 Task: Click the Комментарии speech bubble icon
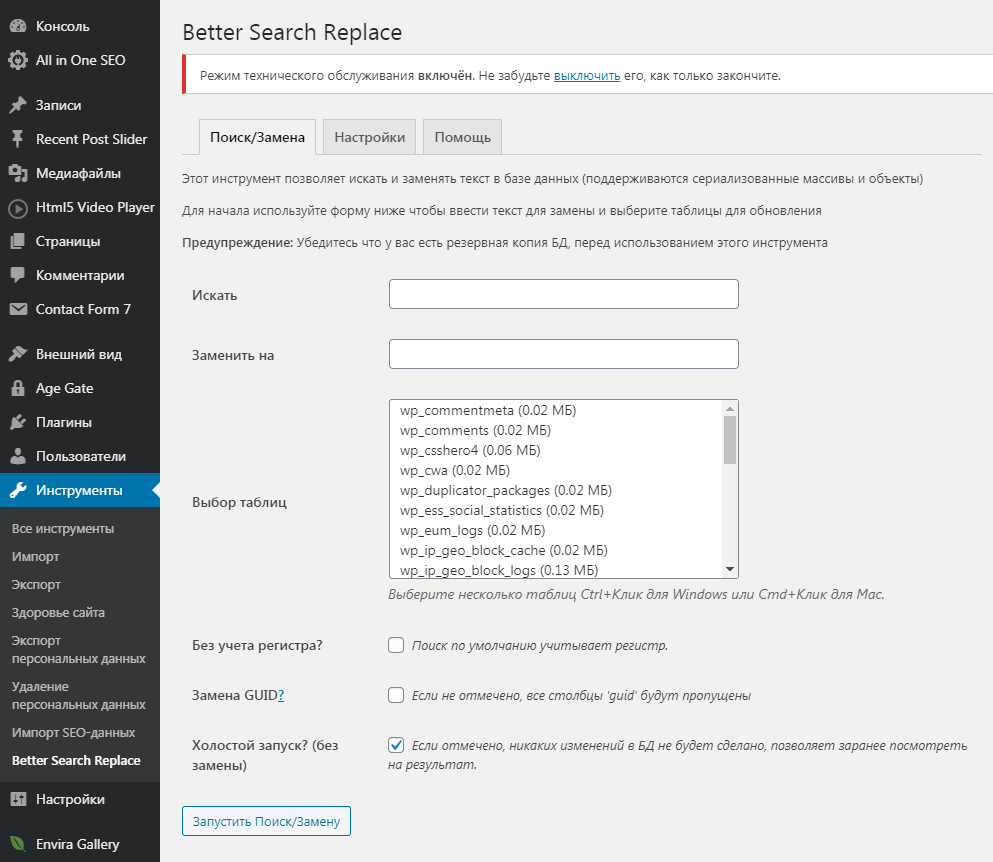[18, 275]
